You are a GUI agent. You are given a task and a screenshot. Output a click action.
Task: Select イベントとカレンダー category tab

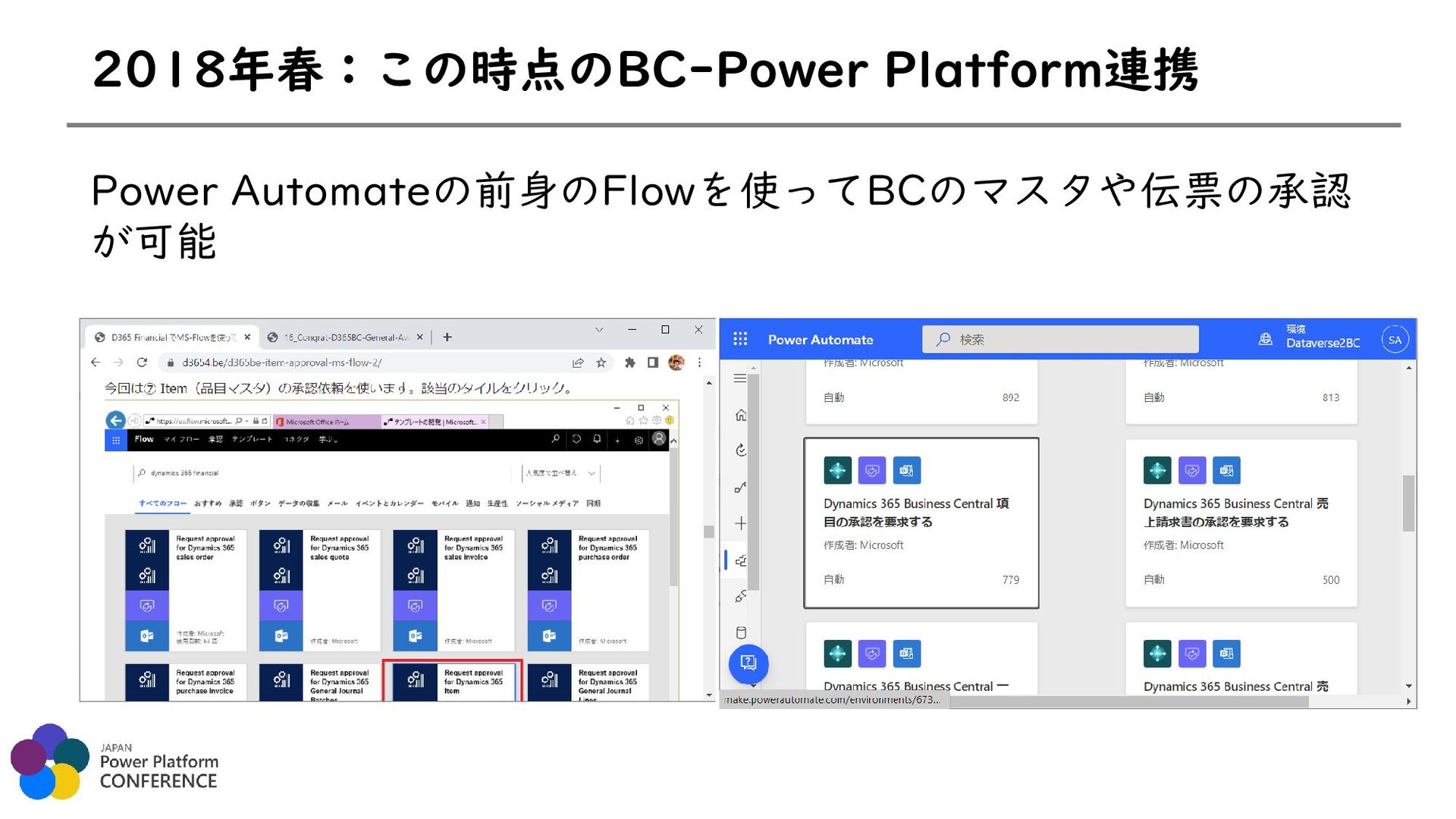point(389,504)
